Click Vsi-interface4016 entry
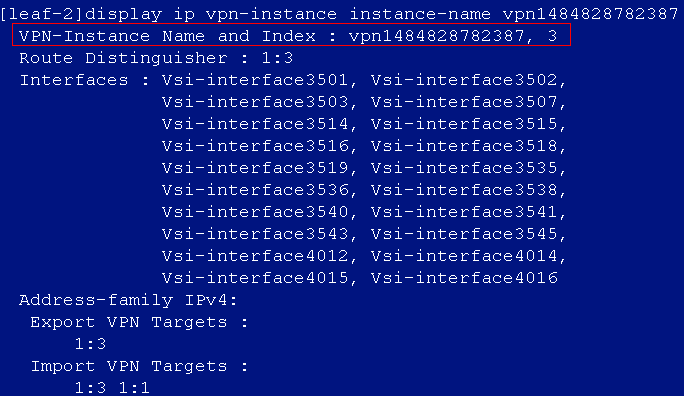This screenshot has height=396, width=685. click(464, 278)
